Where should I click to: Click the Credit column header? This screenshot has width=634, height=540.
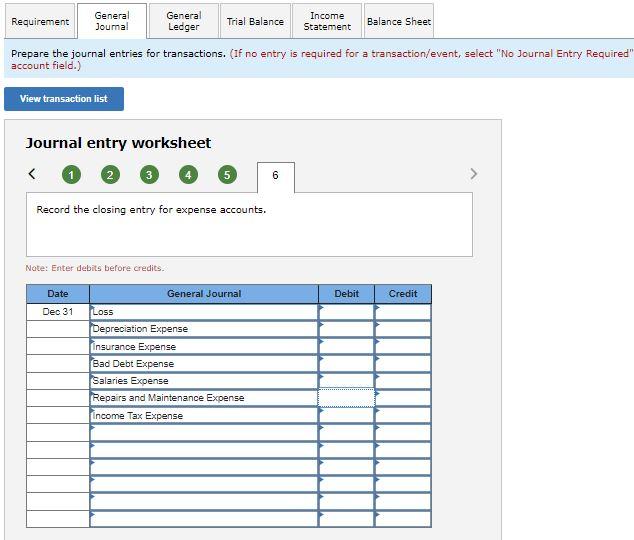point(403,294)
